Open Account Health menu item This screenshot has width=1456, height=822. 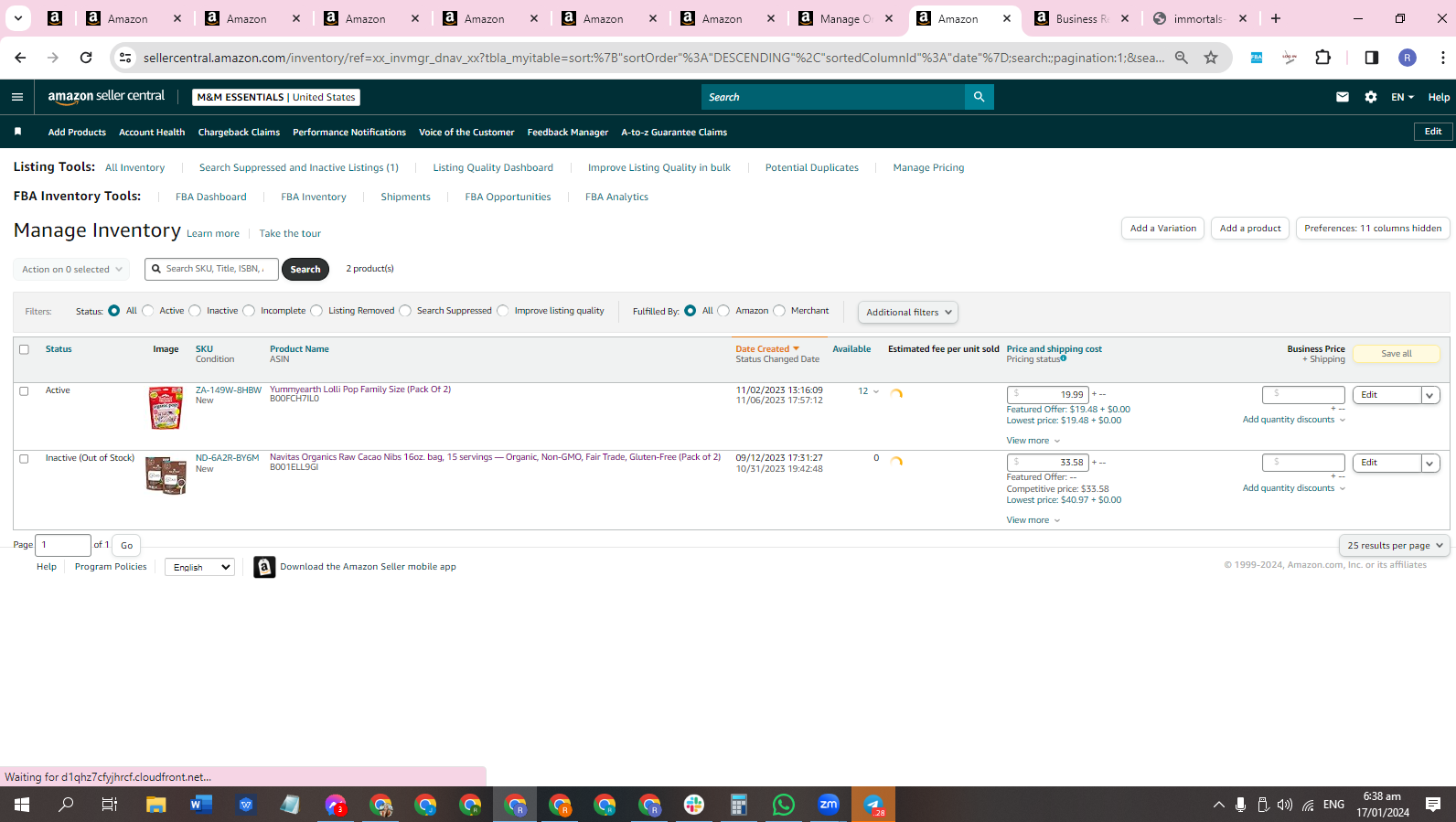pos(152,133)
